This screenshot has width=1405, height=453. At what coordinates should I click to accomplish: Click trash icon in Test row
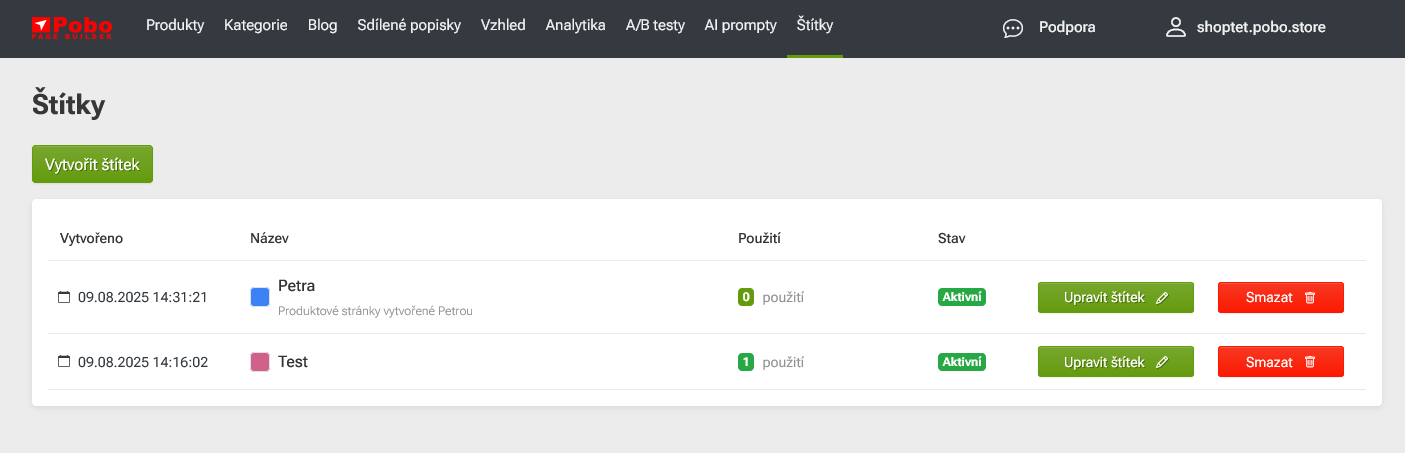point(1310,362)
